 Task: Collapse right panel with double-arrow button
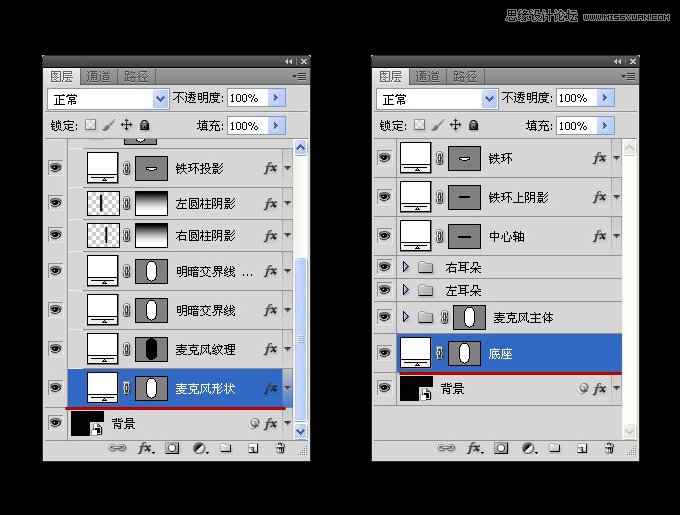618,62
